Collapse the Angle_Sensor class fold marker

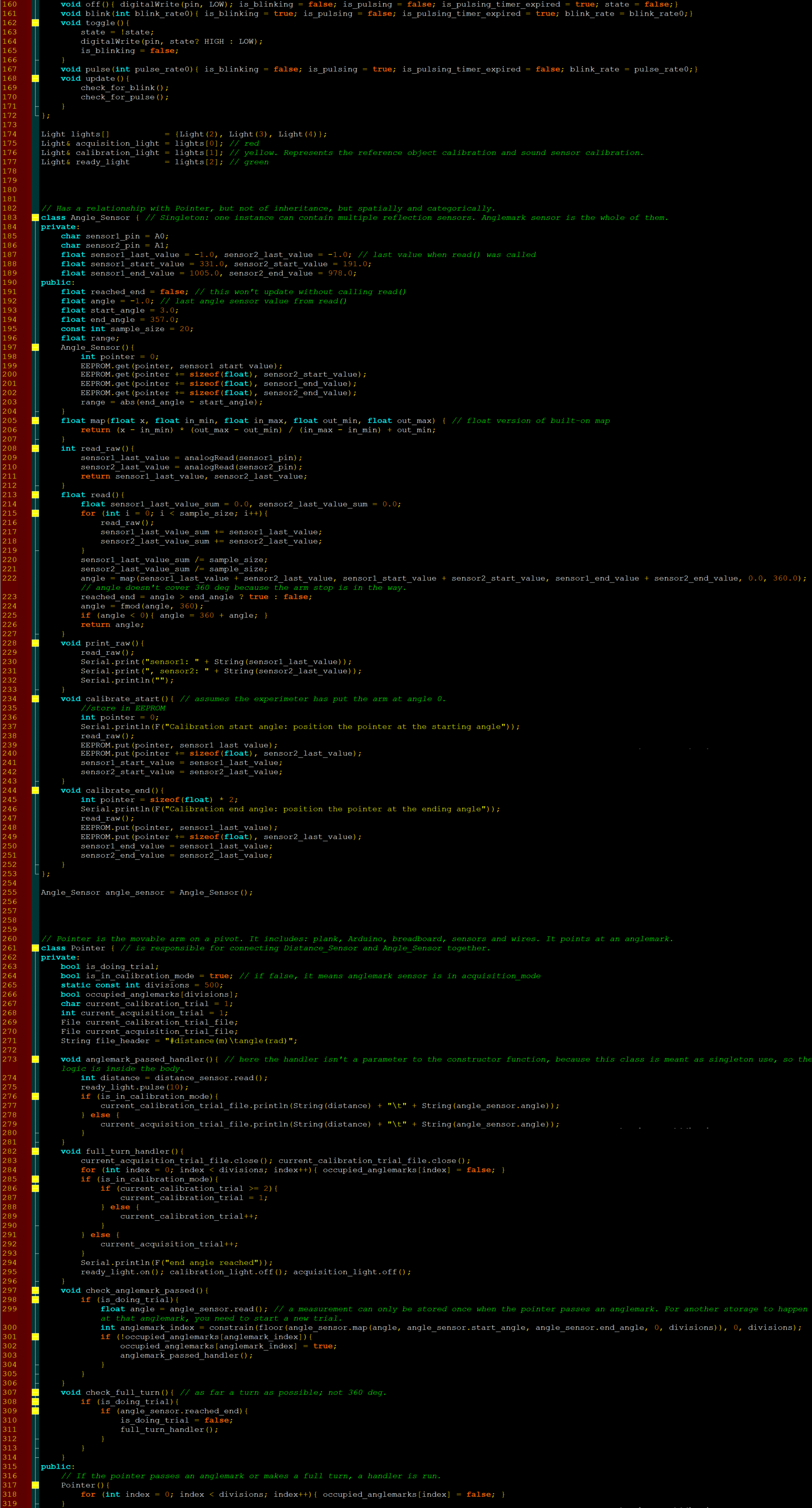coord(35,218)
